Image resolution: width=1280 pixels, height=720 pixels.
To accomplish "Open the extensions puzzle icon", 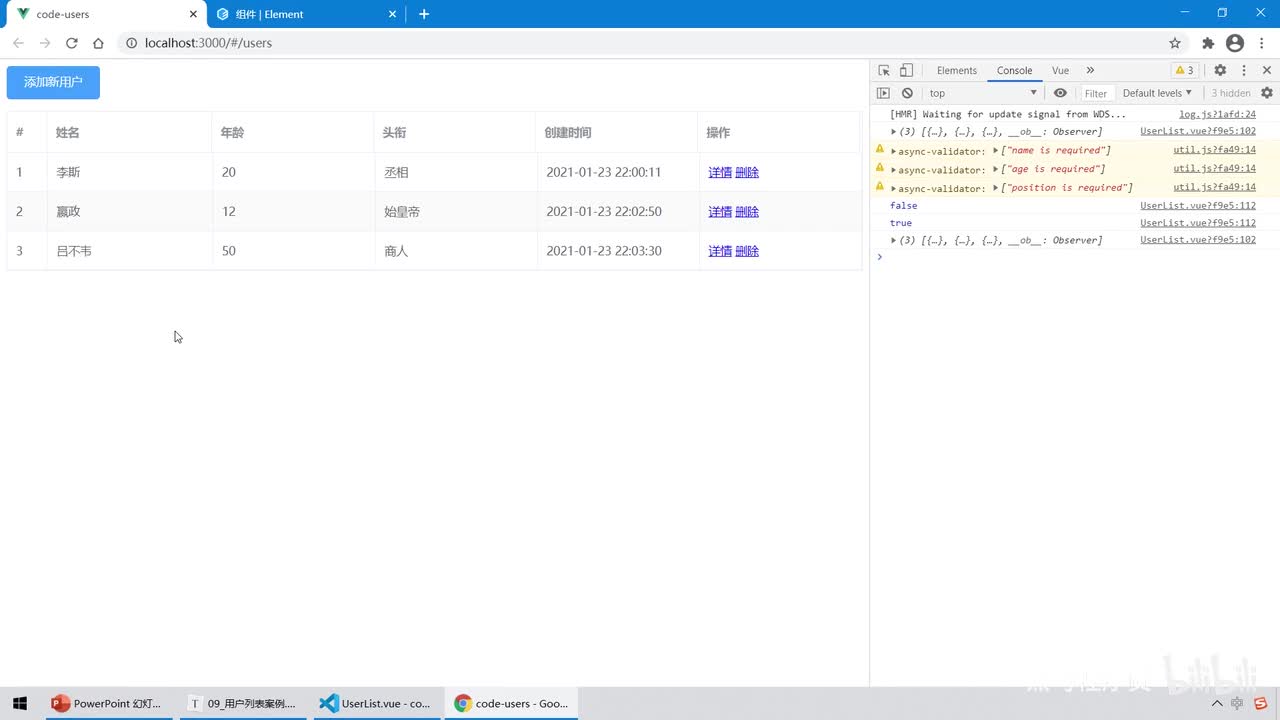I will (x=1208, y=43).
